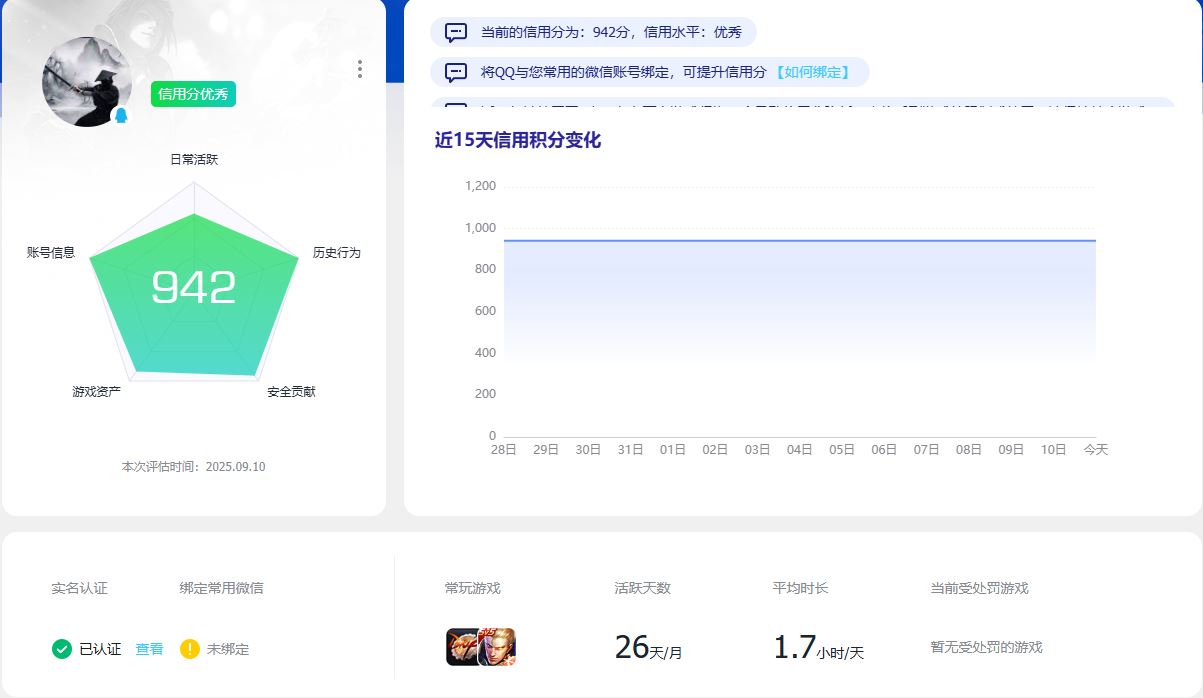Viewport: 1203px width, 698px height.
Task: Open the 【如何绑定】 link
Action: (x=812, y=72)
